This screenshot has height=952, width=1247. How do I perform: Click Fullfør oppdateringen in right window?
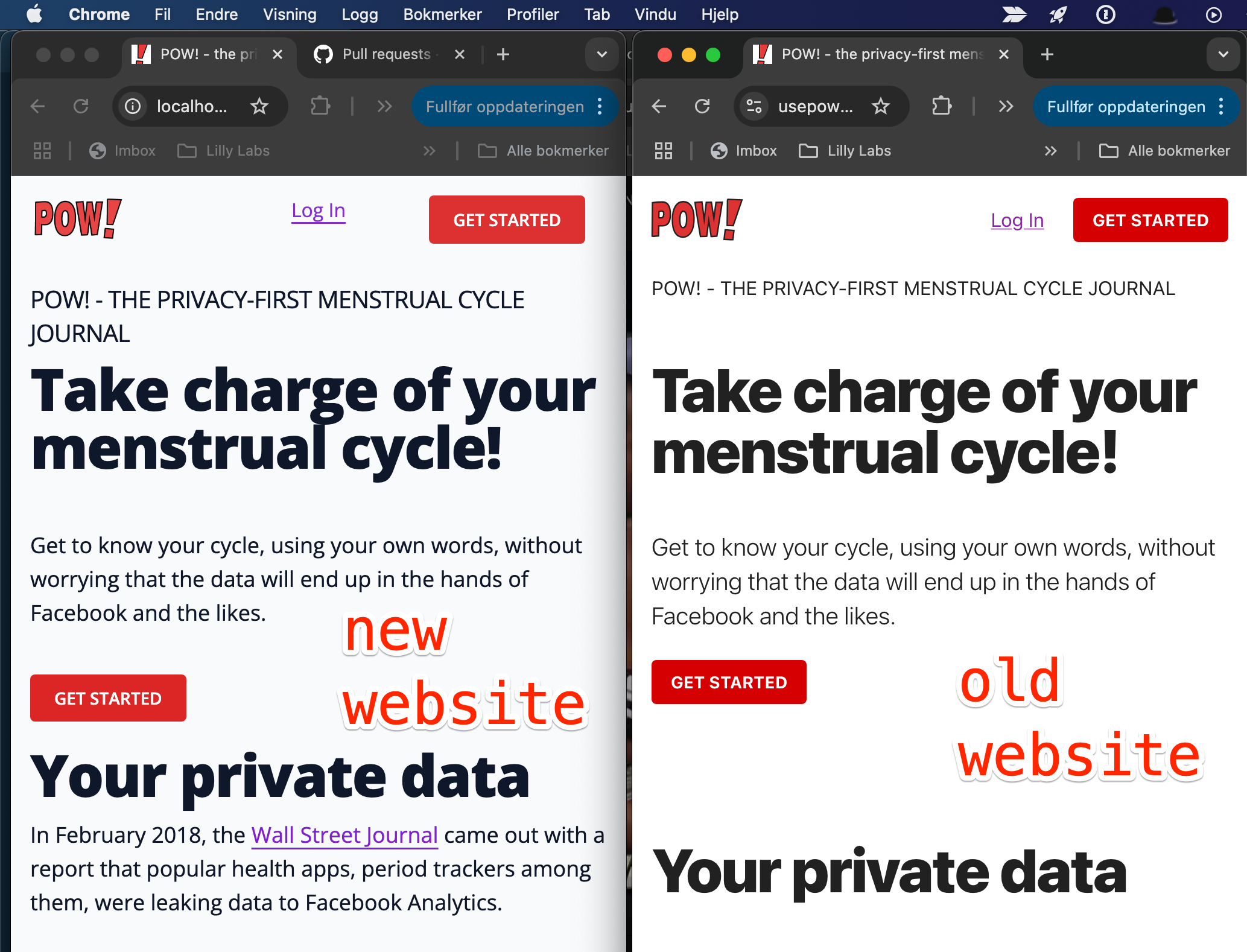coord(1126,107)
